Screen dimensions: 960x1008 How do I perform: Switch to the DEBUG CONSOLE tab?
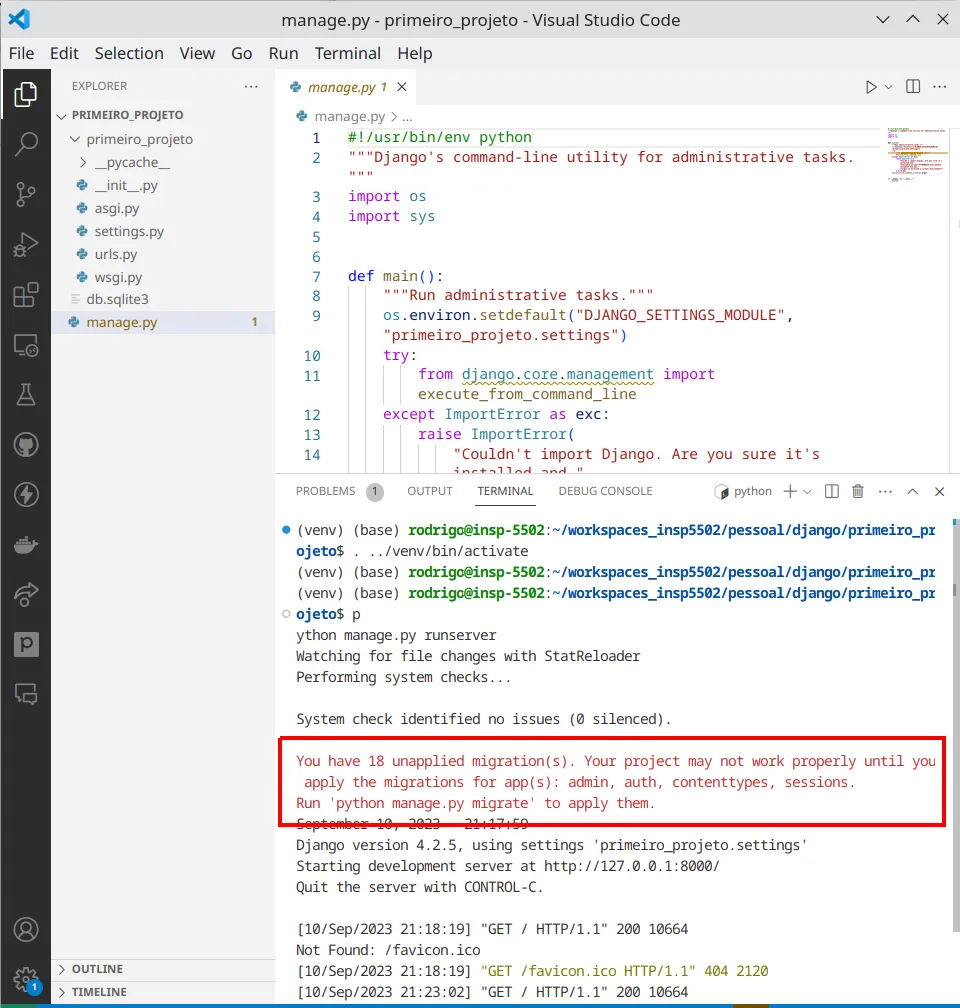(605, 491)
